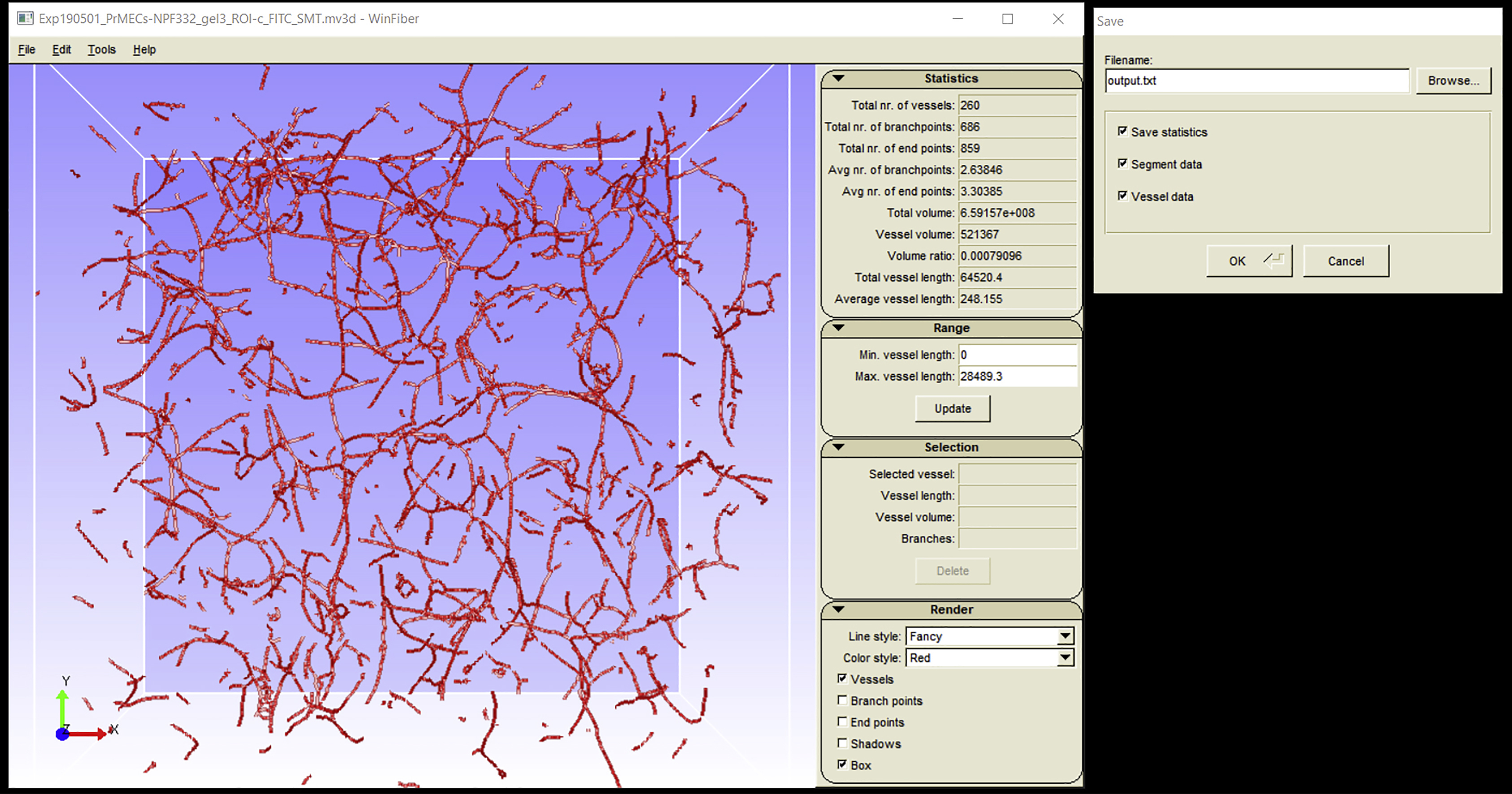Click the Browse... button
This screenshot has width=1512, height=794.
[x=1453, y=81]
